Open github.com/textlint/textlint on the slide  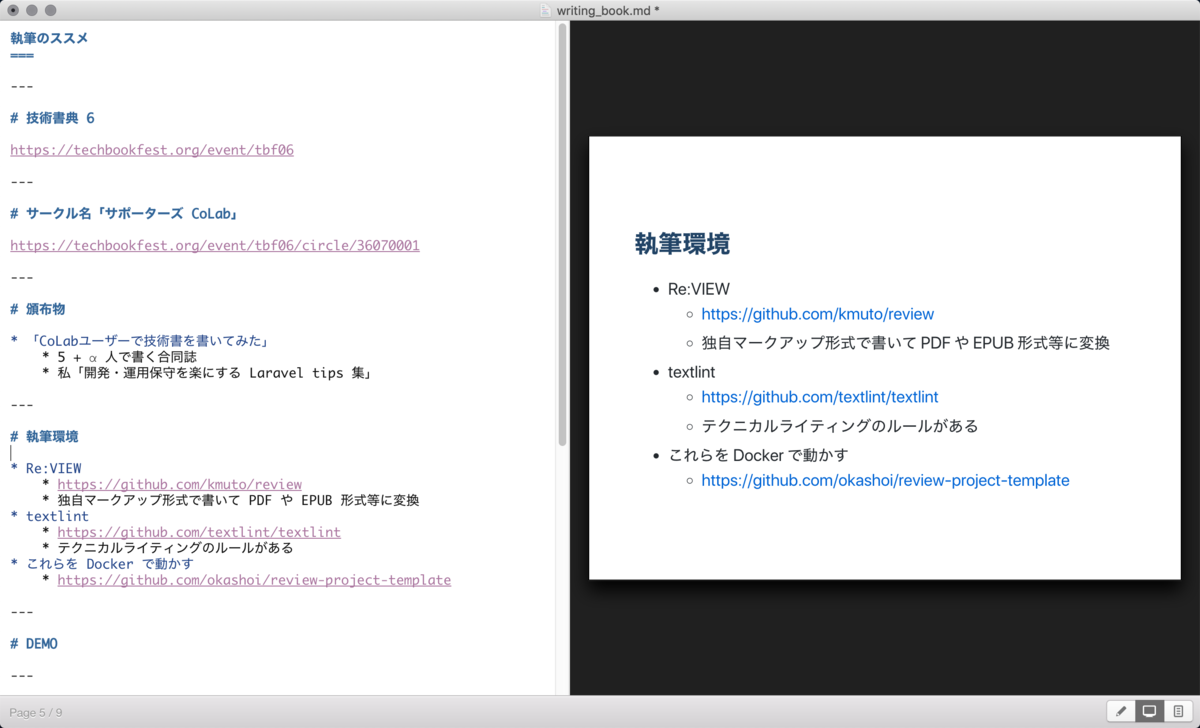pos(820,396)
